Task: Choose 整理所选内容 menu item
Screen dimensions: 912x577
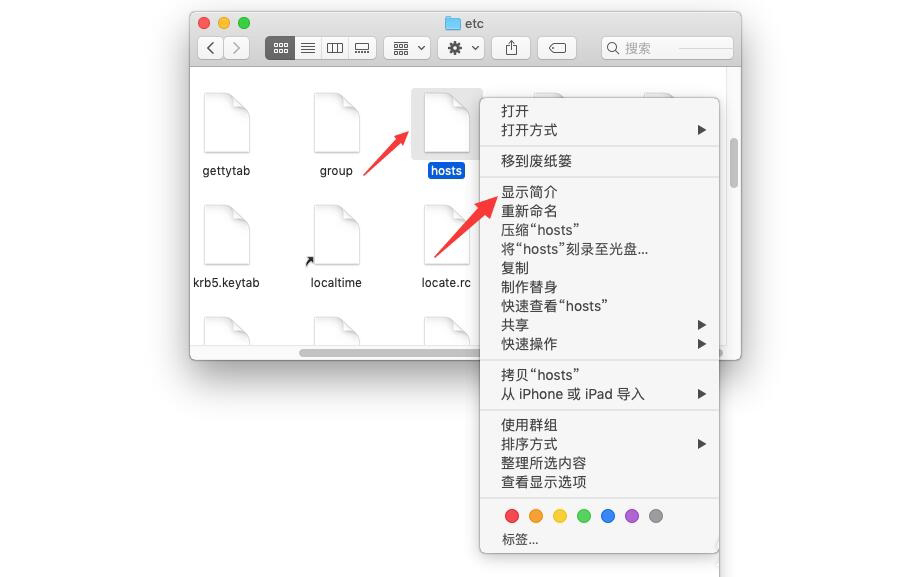Action: [x=599, y=463]
